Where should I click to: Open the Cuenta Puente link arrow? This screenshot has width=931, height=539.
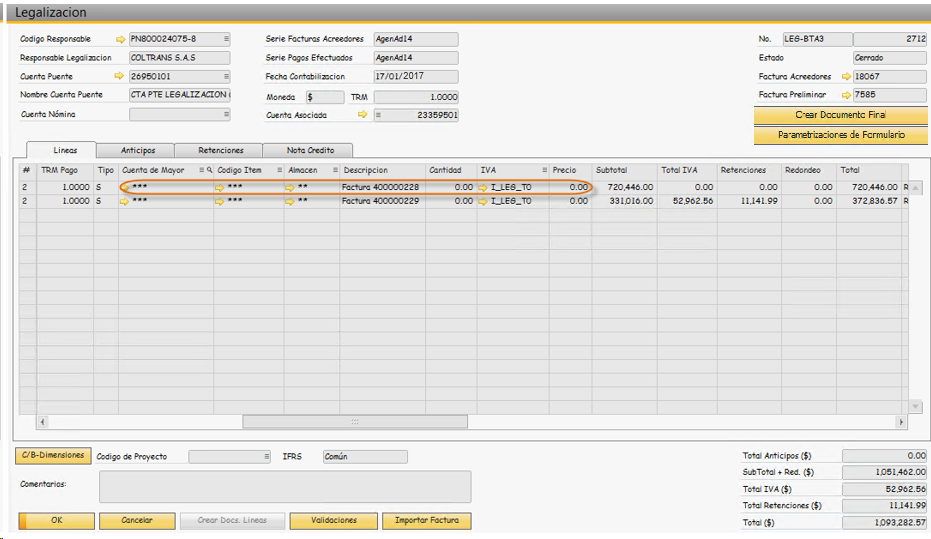[x=121, y=76]
